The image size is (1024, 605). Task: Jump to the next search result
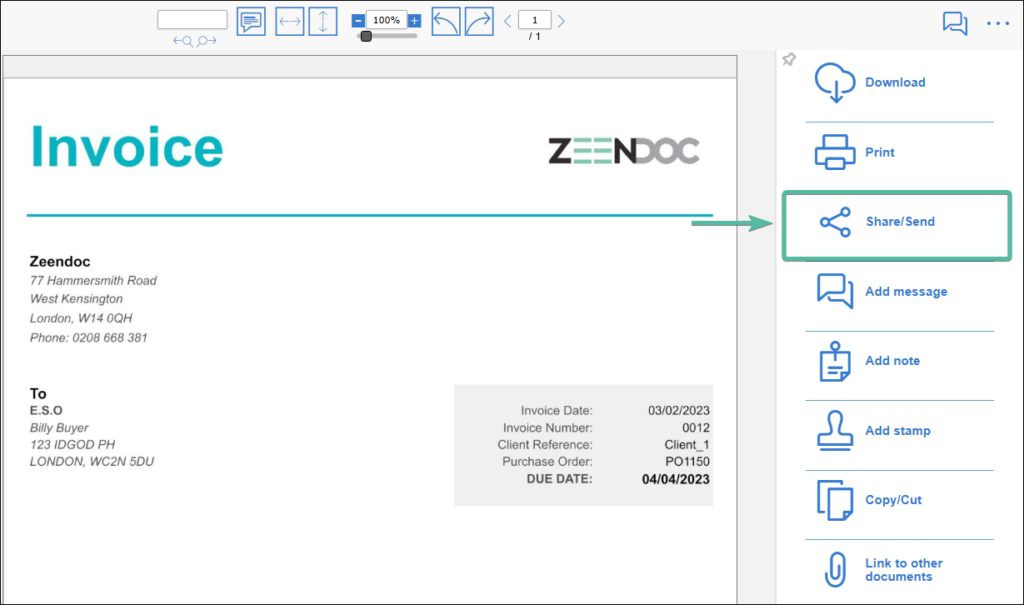pyautogui.click(x=206, y=41)
